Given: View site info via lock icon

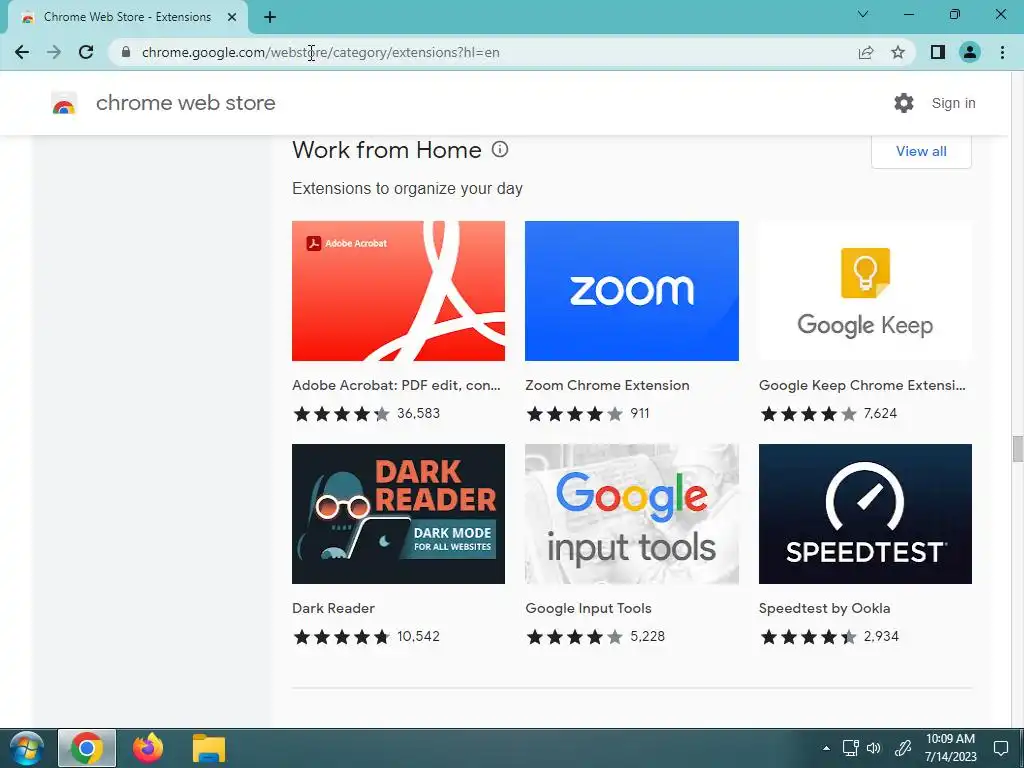Looking at the screenshot, I should tap(126, 52).
